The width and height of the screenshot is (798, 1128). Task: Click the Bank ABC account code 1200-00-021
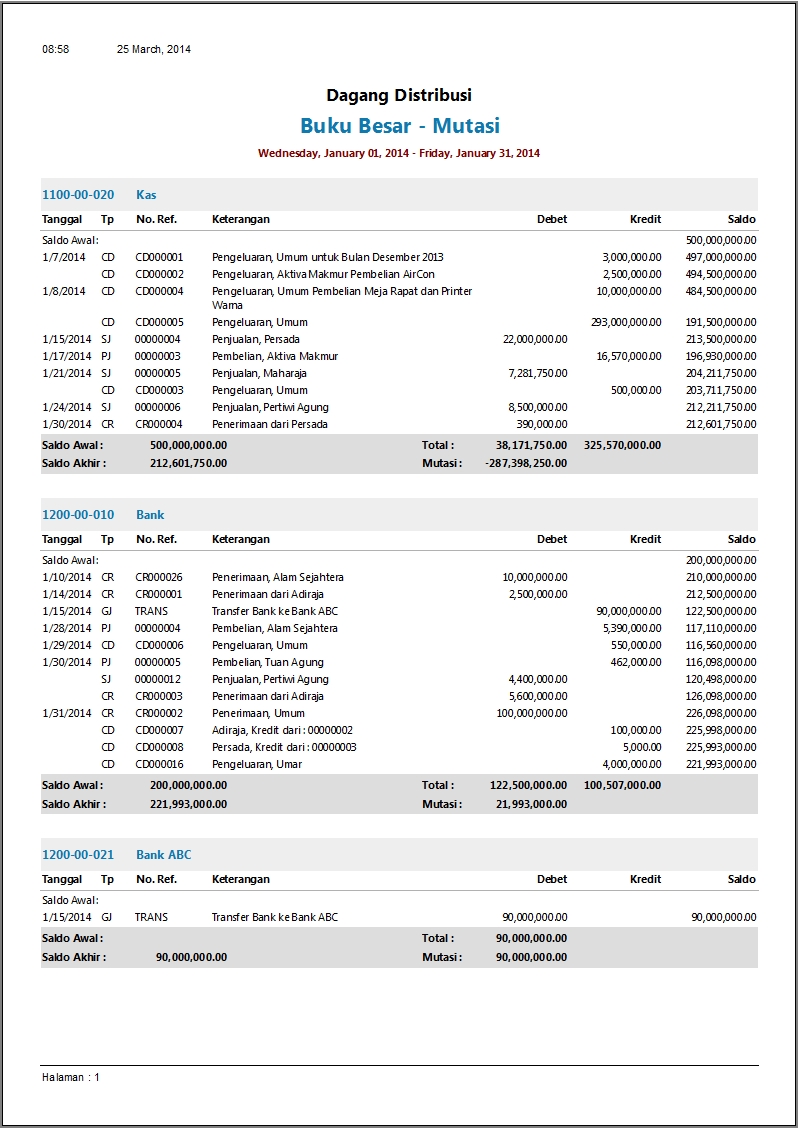[x=78, y=855]
